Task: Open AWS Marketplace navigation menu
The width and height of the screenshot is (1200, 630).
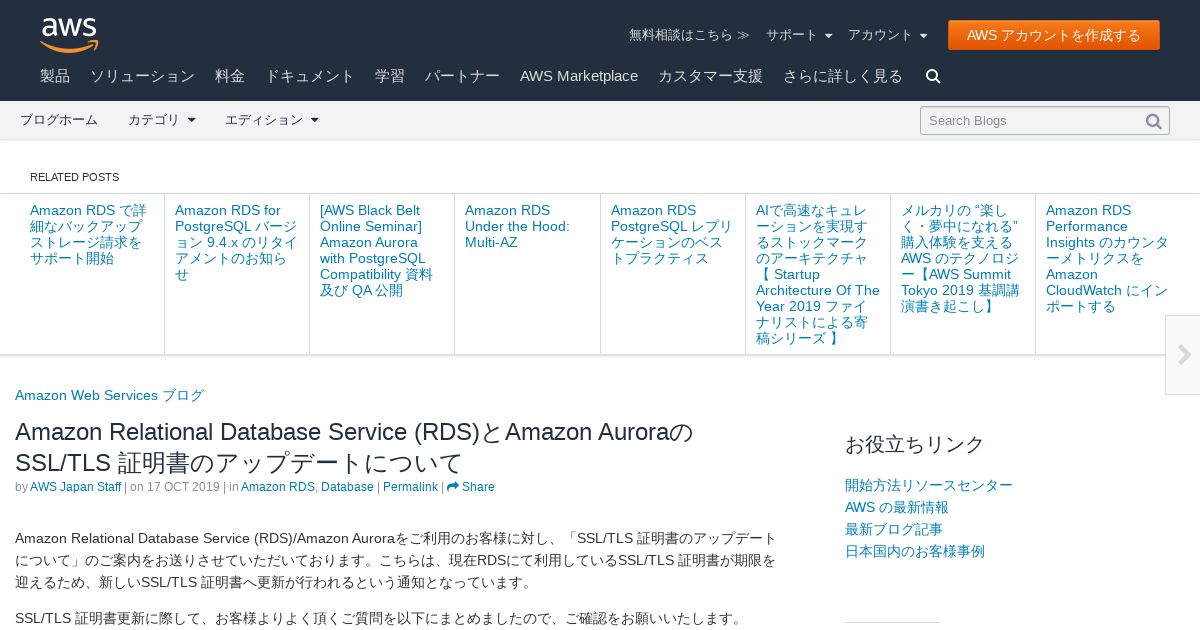Action: (x=579, y=76)
